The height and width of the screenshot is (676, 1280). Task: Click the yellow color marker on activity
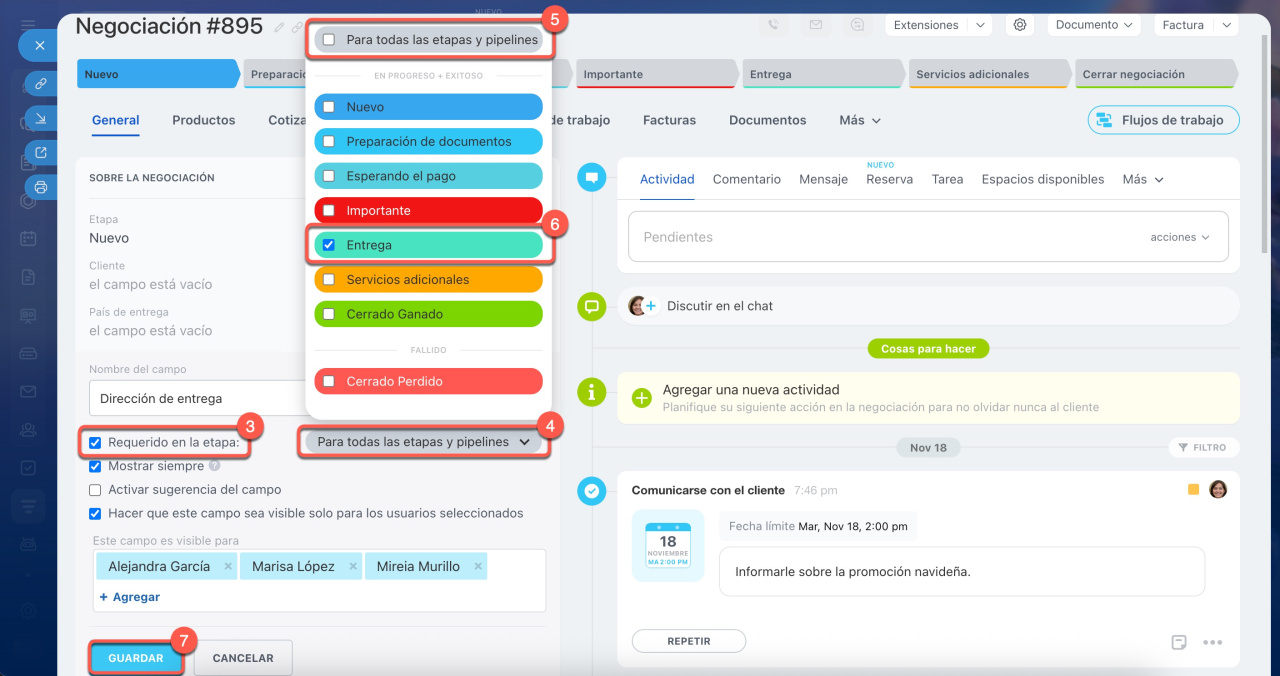(x=1193, y=490)
